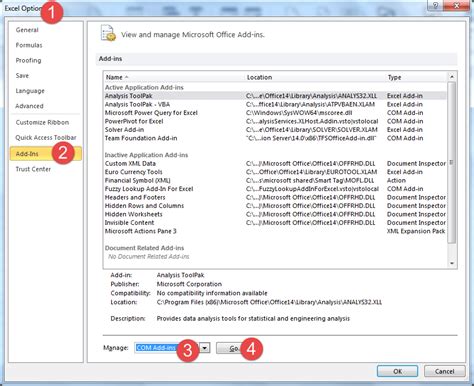This screenshot has height=386, width=474.
Task: Click the list scrollbar up arrow
Action: [452, 77]
